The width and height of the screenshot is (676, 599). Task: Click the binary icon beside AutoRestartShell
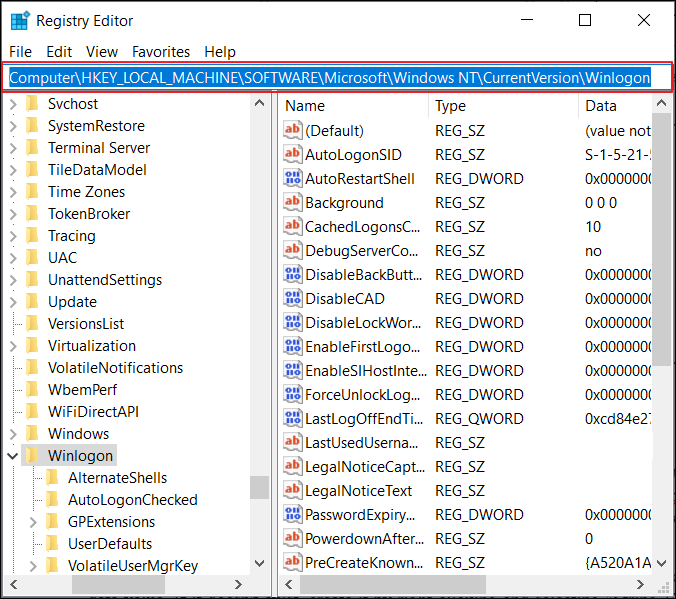(293, 178)
